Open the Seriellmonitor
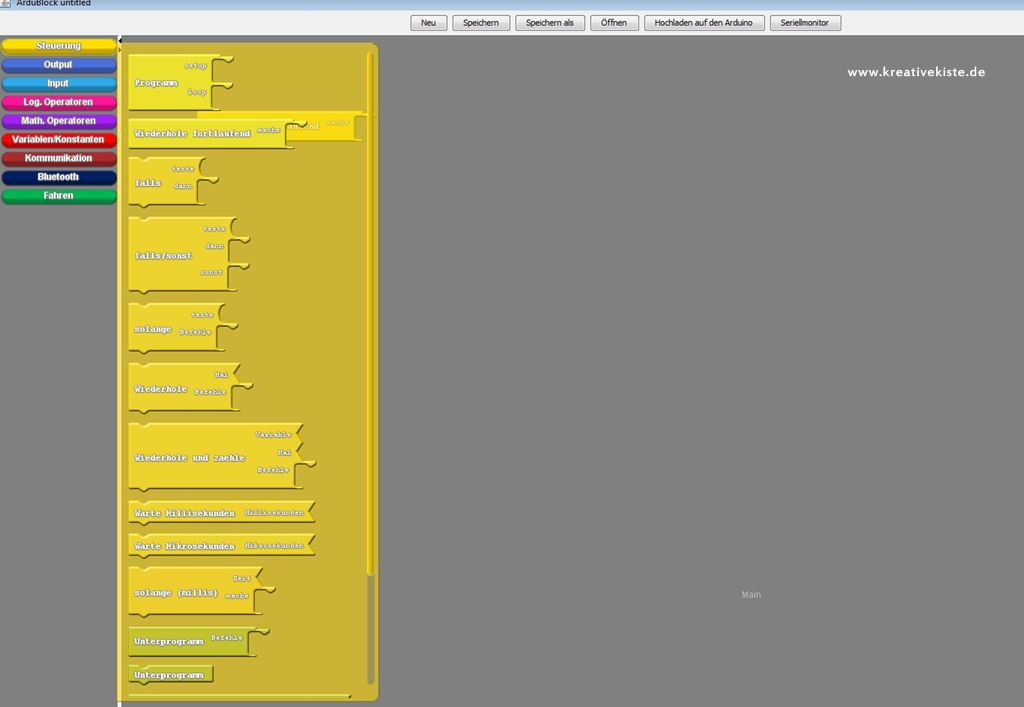Image resolution: width=1024 pixels, height=707 pixels. point(805,23)
